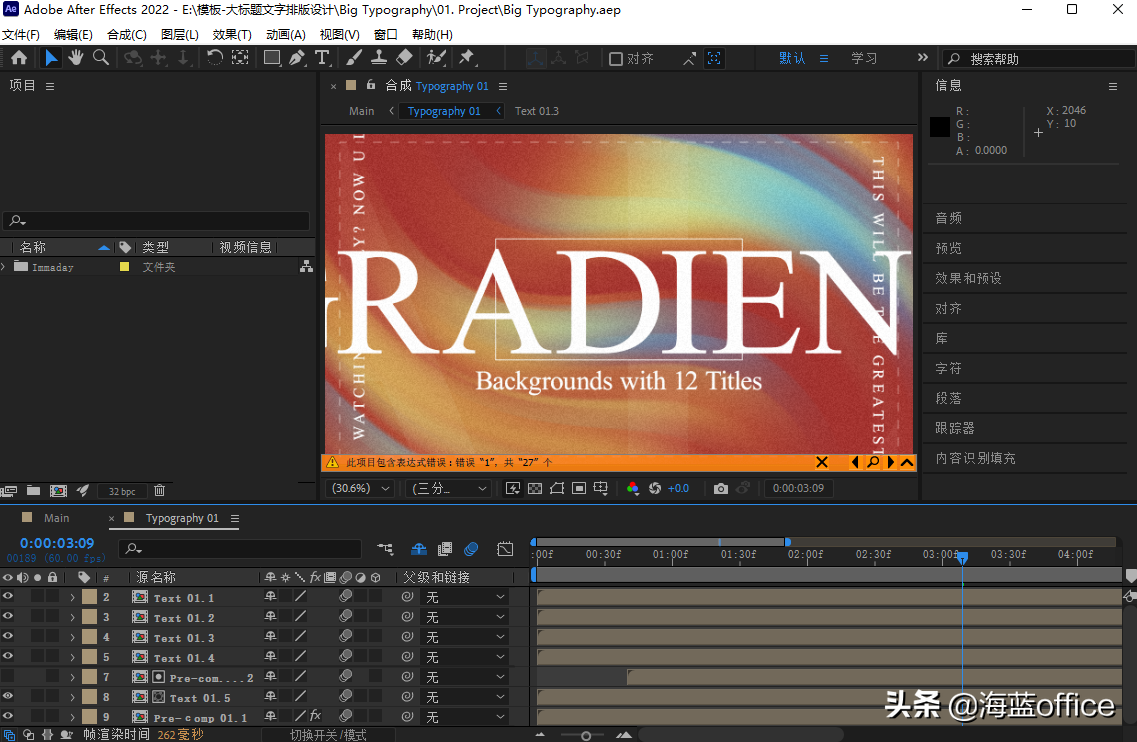The image size is (1137, 742).
Task: Select the Eraser tool
Action: 404,58
